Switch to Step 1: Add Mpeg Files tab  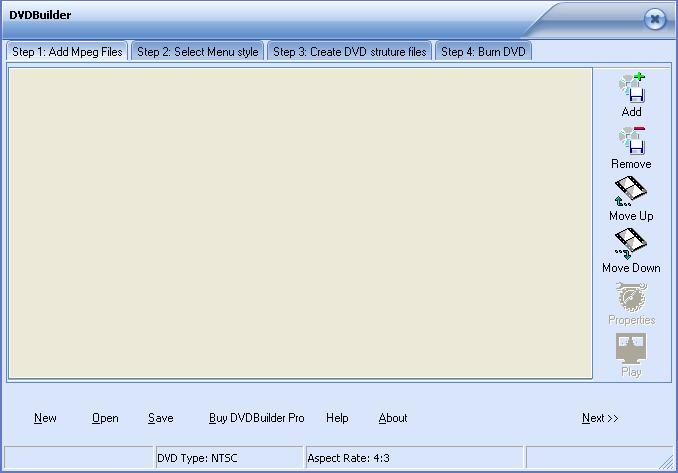coord(67,52)
